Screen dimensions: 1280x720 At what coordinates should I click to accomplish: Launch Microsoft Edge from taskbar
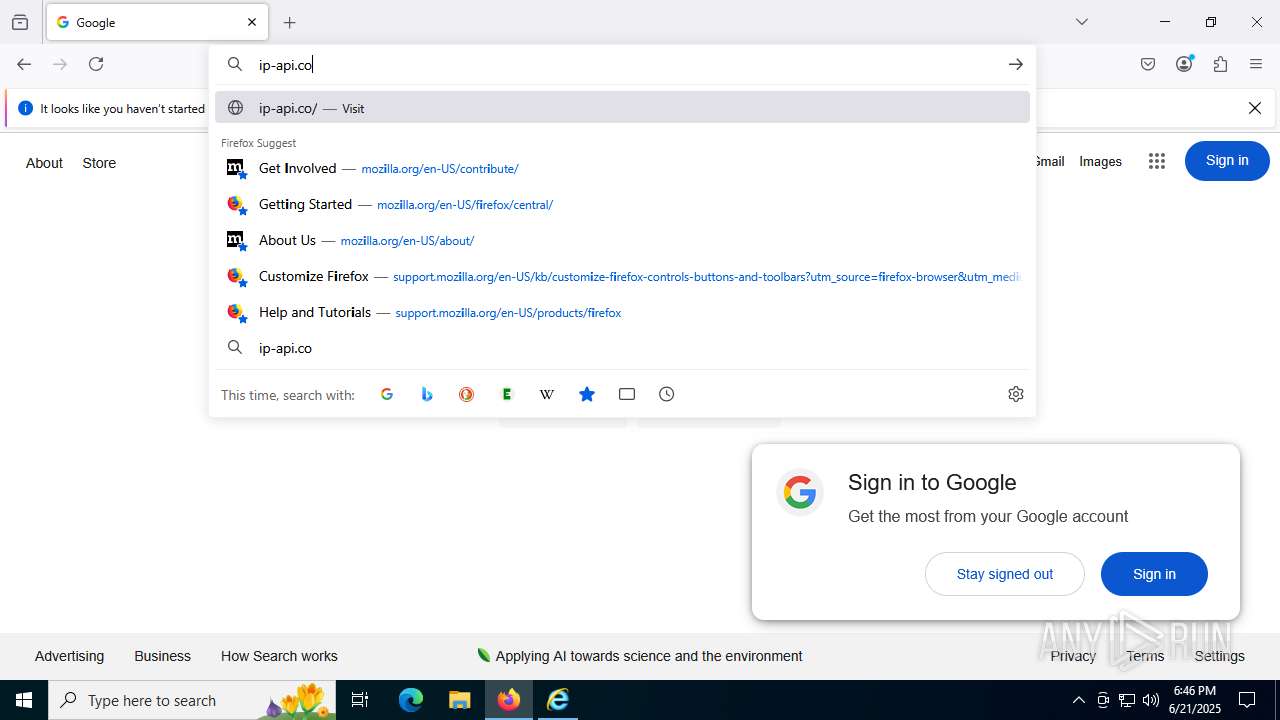pos(411,700)
